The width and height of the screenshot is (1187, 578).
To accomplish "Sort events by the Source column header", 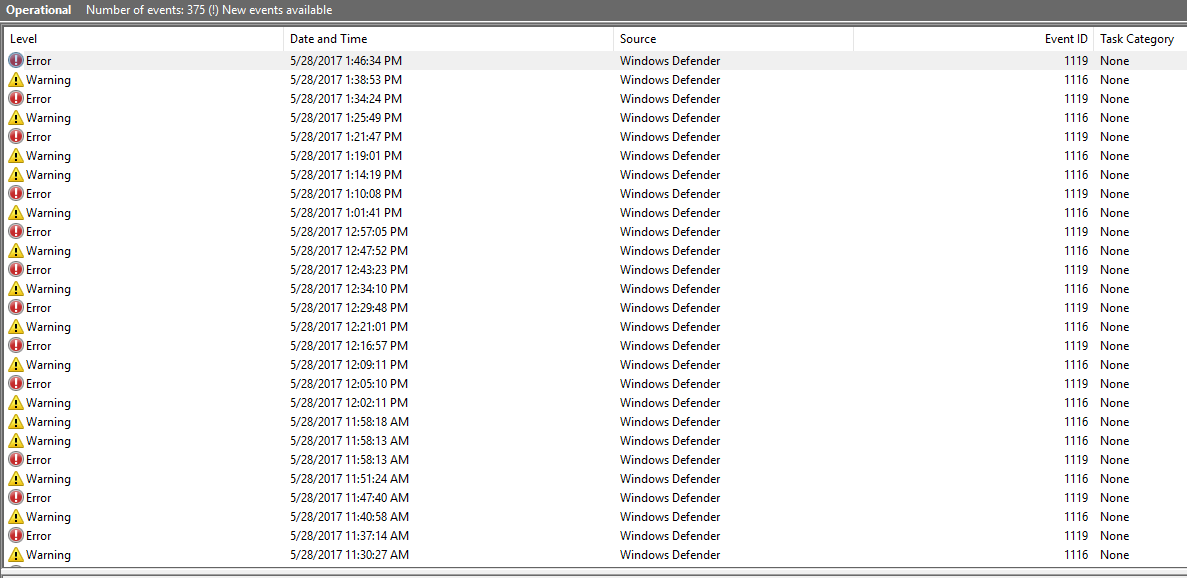I will [734, 39].
